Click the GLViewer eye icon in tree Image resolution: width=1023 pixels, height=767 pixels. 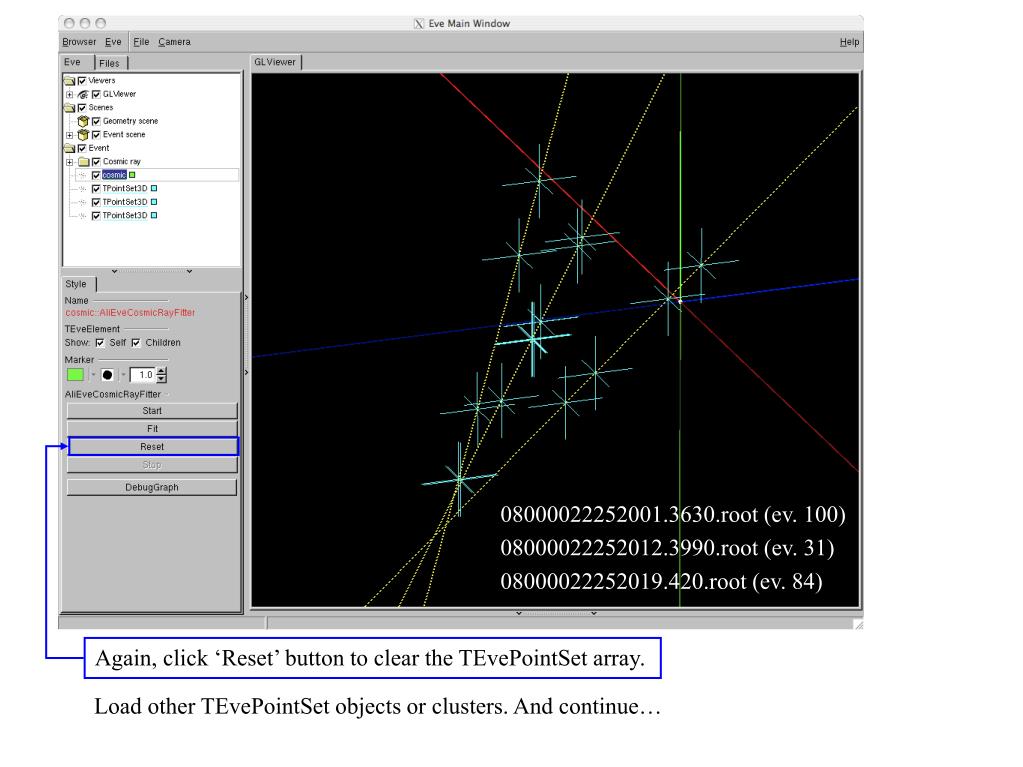pos(83,95)
